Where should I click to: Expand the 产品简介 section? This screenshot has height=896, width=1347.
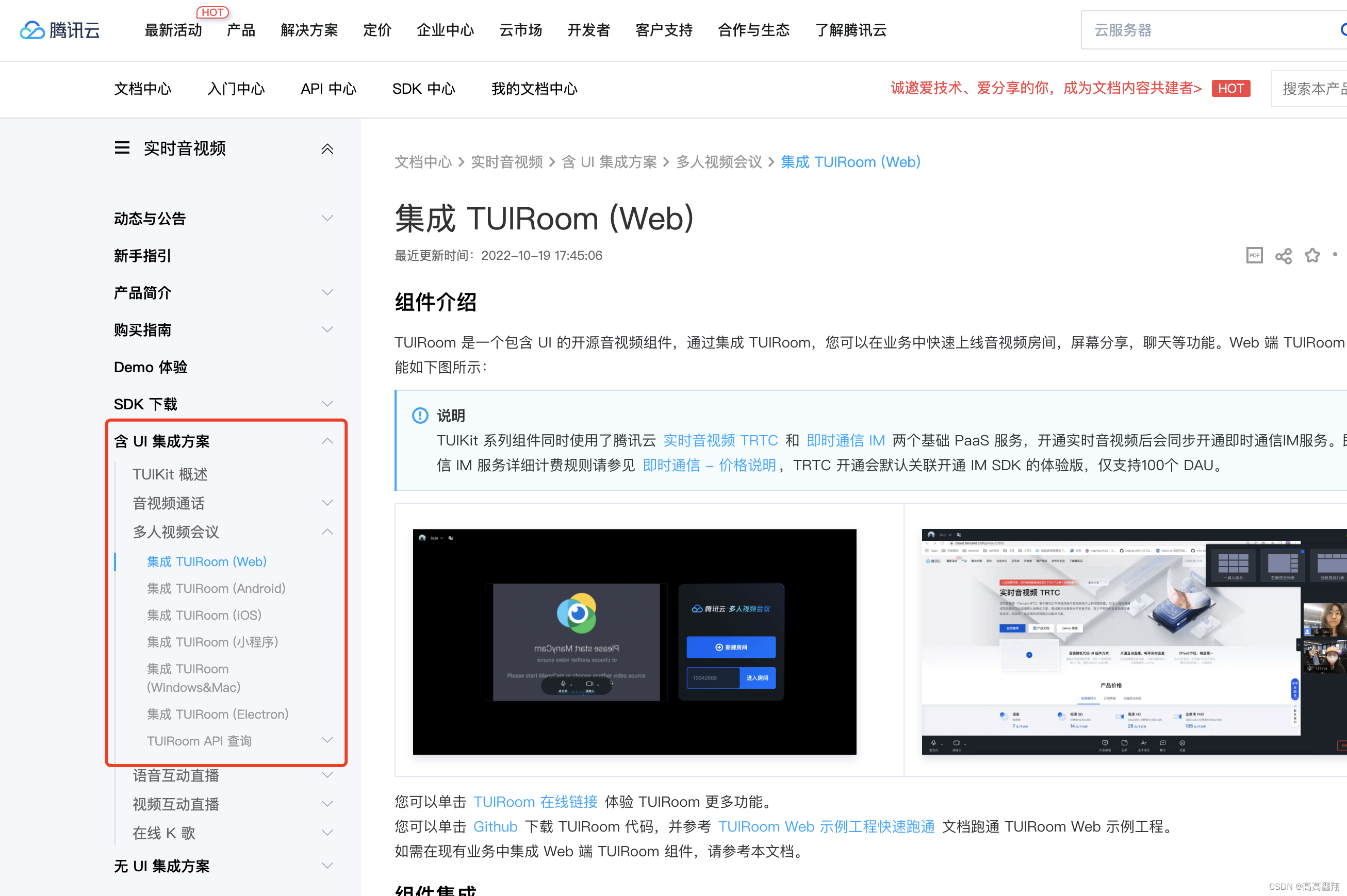coord(327,293)
